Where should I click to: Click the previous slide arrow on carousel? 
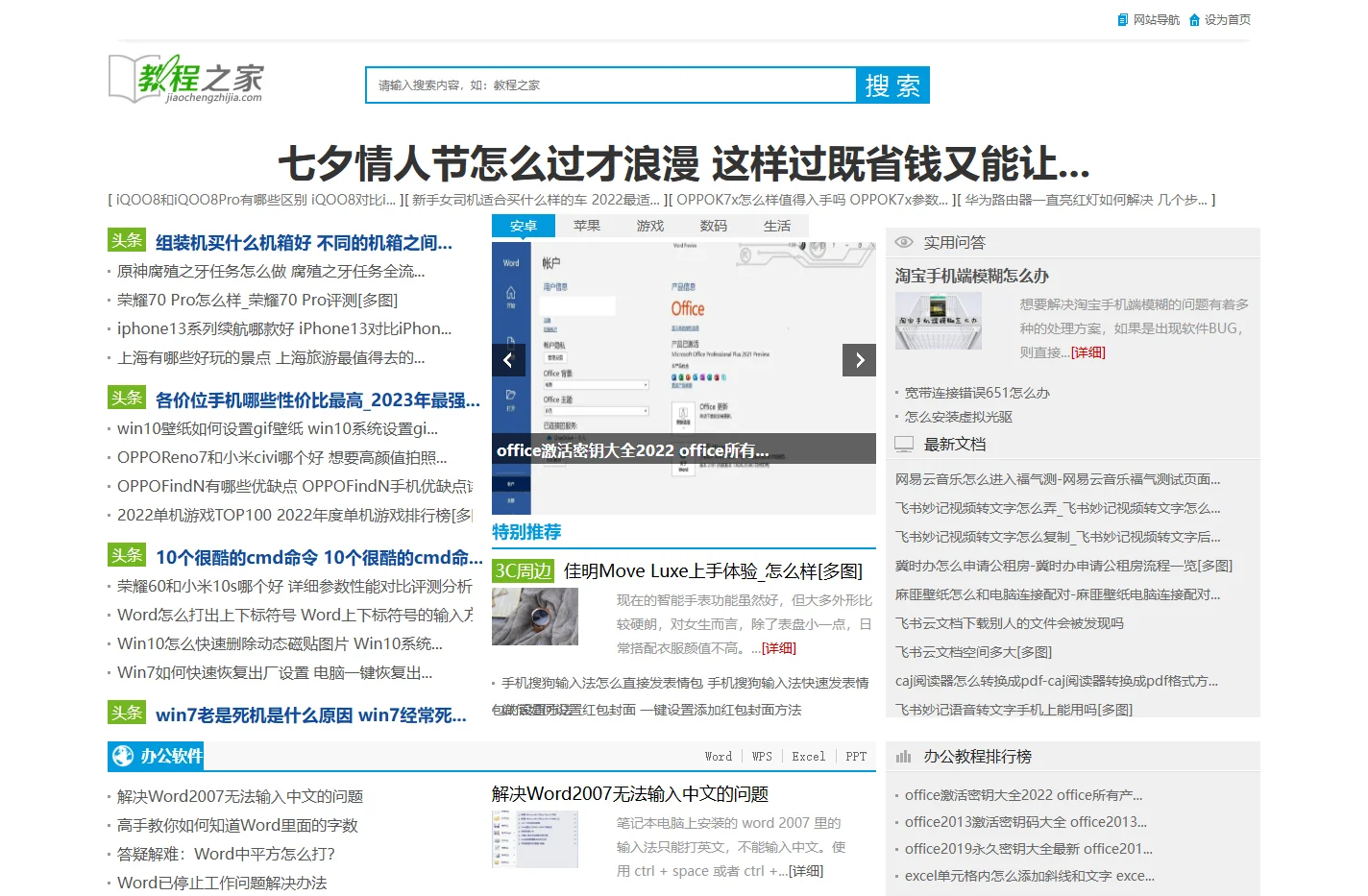click(508, 360)
